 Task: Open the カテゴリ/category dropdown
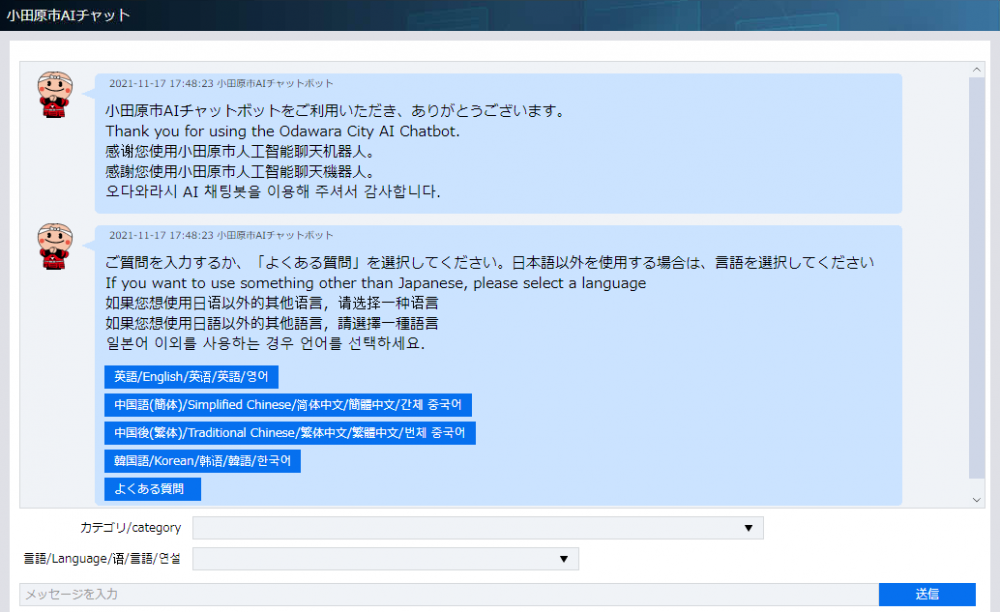pyautogui.click(x=478, y=528)
